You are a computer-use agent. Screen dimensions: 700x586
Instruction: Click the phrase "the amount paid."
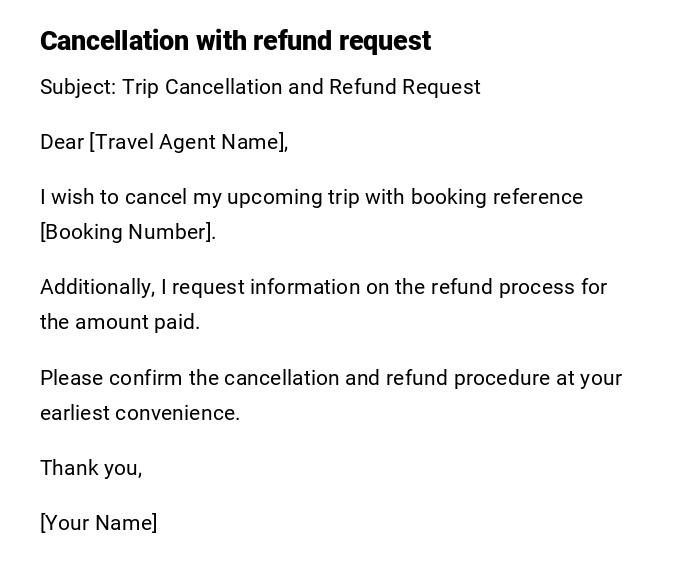point(120,322)
